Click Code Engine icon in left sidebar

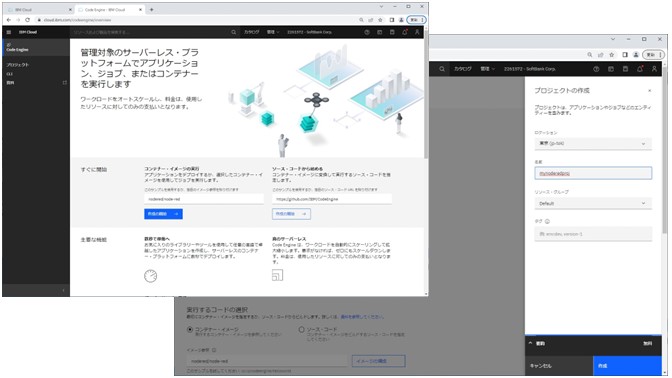[x=9, y=45]
